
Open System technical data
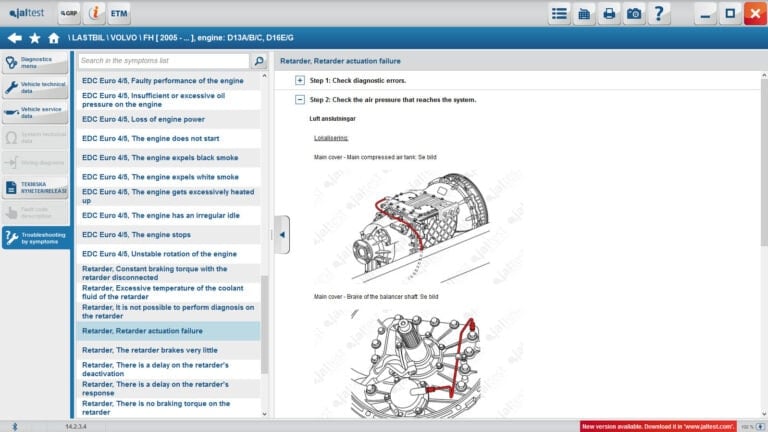click(35, 138)
